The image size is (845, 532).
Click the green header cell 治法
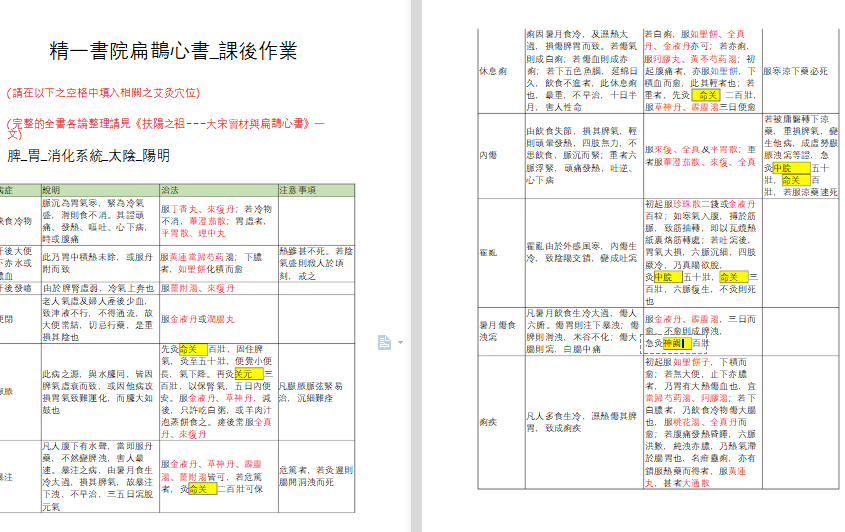(x=219, y=190)
